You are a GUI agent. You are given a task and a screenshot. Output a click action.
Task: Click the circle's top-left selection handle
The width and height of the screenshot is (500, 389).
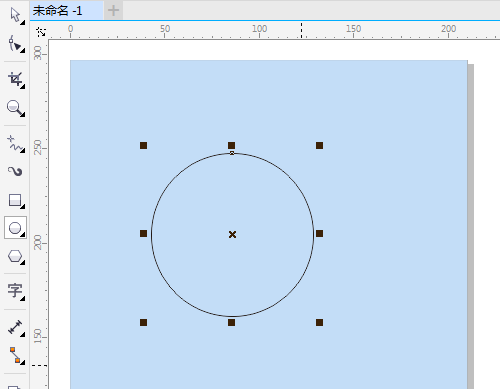tap(143, 145)
